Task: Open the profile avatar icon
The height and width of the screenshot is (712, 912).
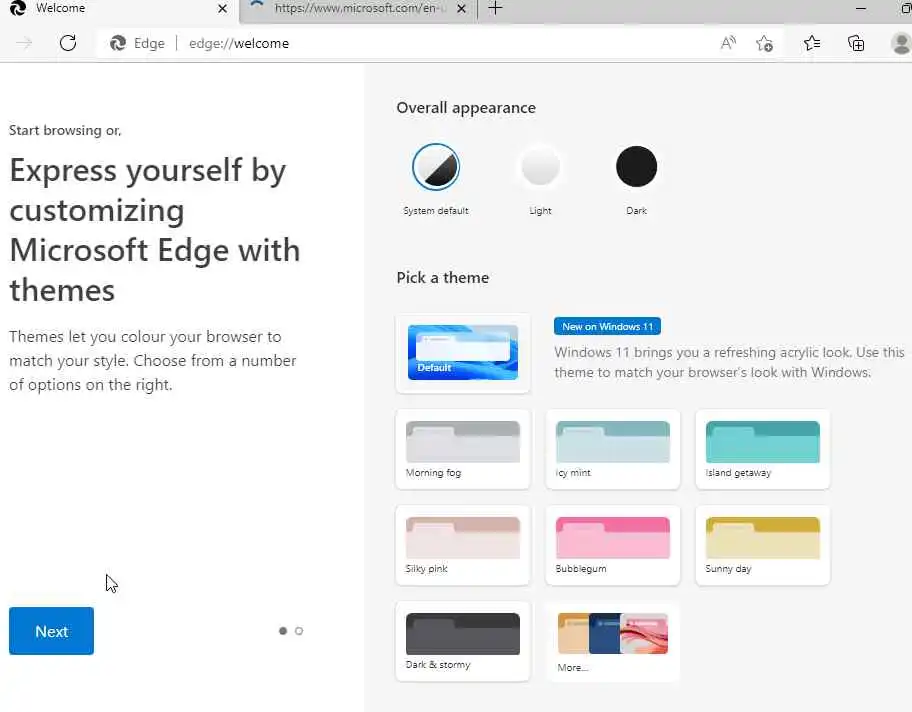Action: [x=901, y=43]
